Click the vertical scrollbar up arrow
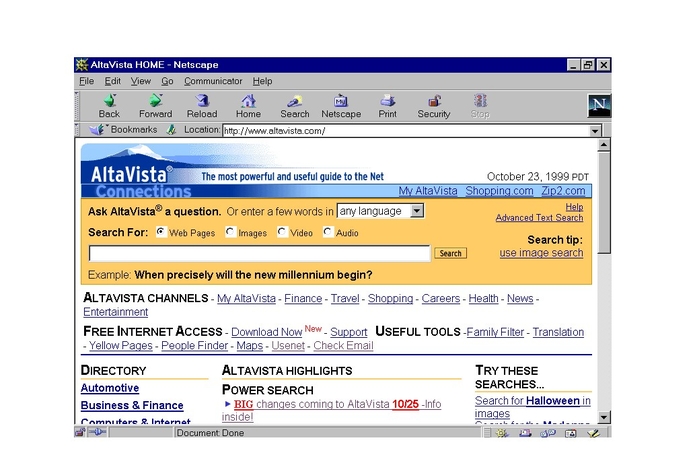This screenshot has width=693, height=461. point(604,145)
